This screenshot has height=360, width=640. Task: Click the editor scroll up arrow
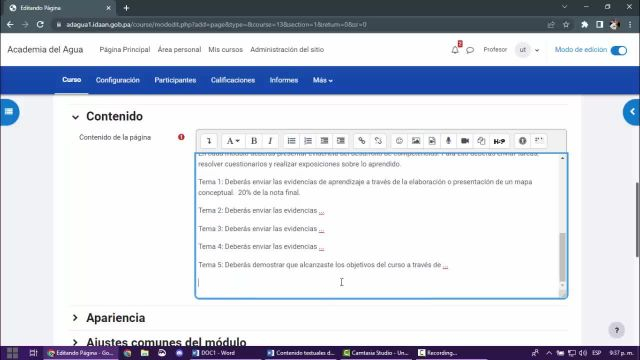(x=562, y=158)
